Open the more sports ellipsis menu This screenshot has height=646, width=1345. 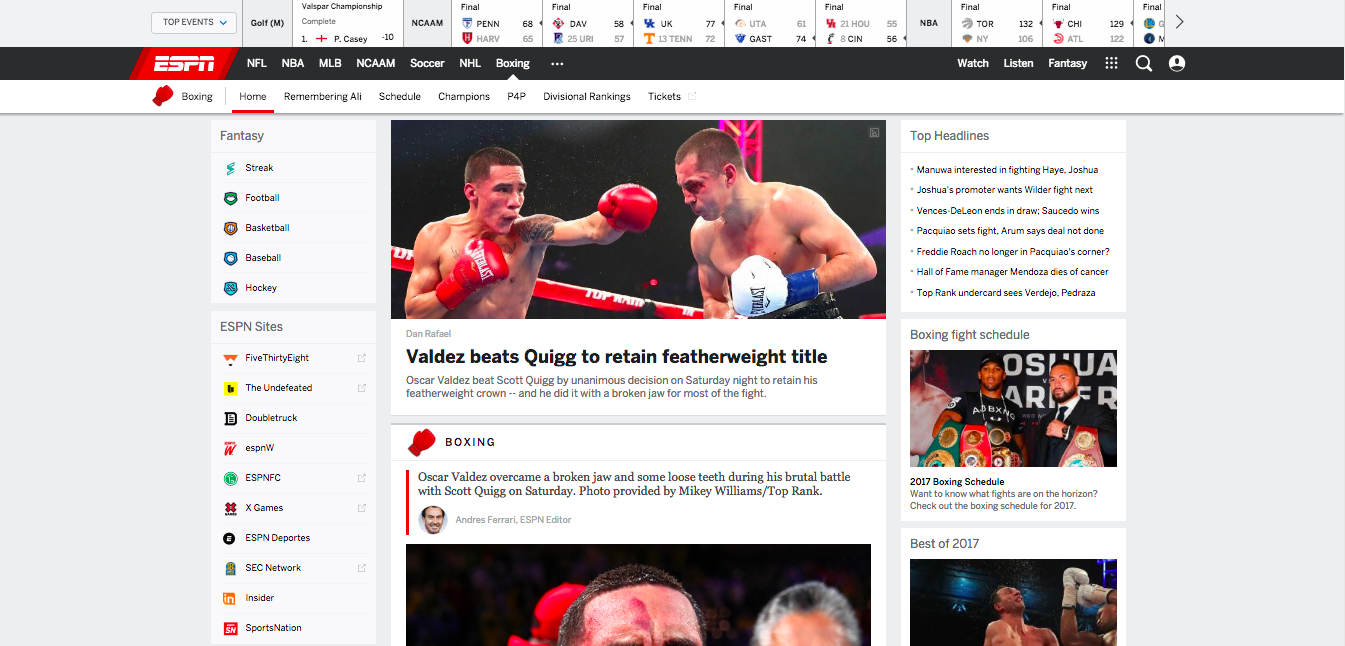coord(557,63)
